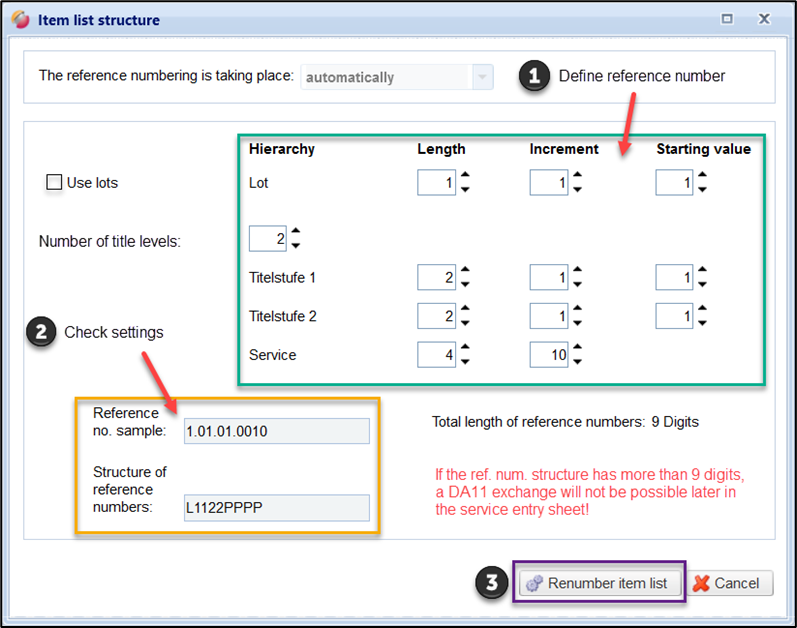The image size is (797, 628).
Task: Decrease the number of title levels
Action: click(296, 245)
